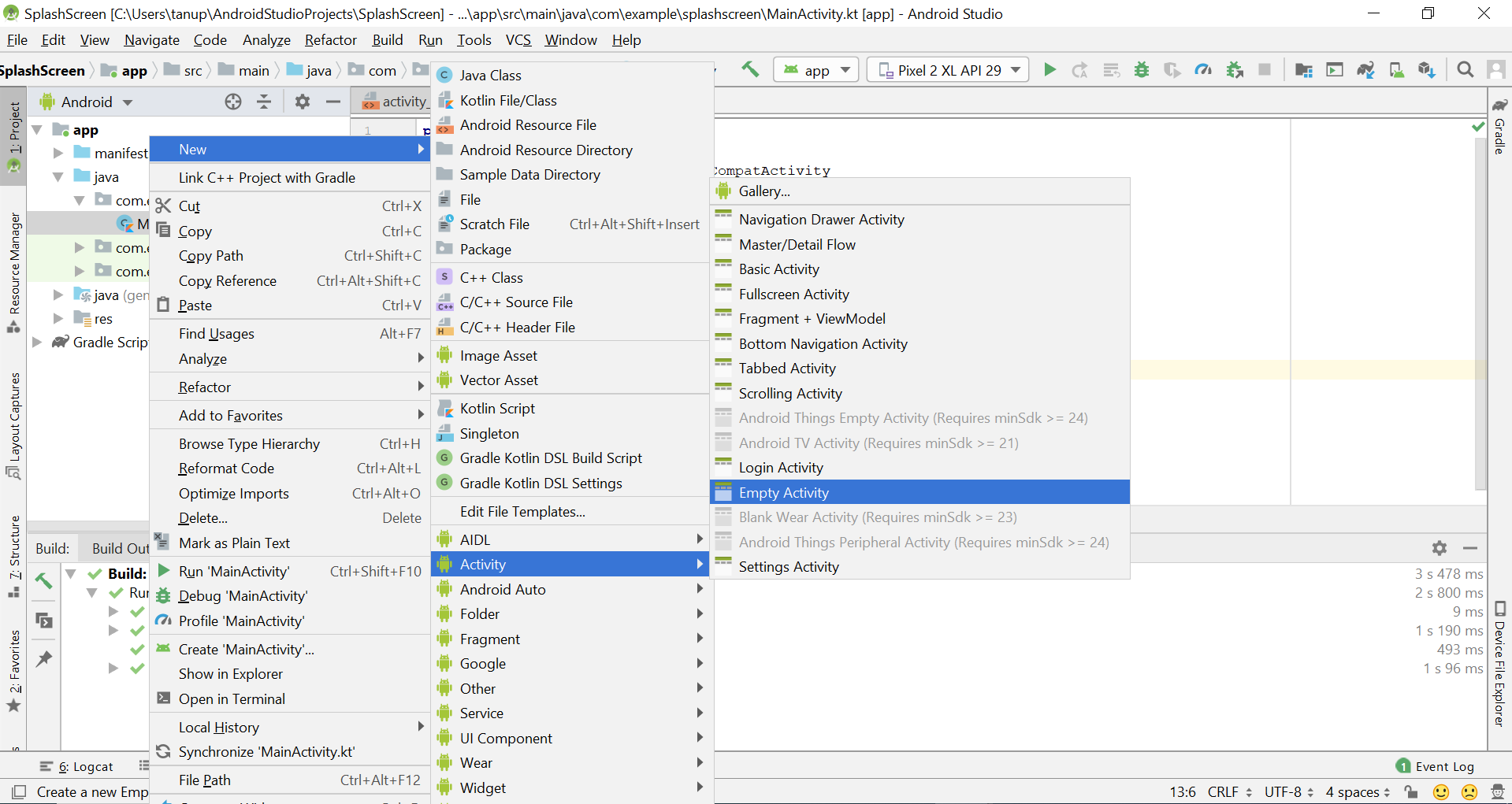1512x804 pixels.
Task: Click the editor vertical scrollbar
Action: pyautogui.click(x=1480, y=315)
